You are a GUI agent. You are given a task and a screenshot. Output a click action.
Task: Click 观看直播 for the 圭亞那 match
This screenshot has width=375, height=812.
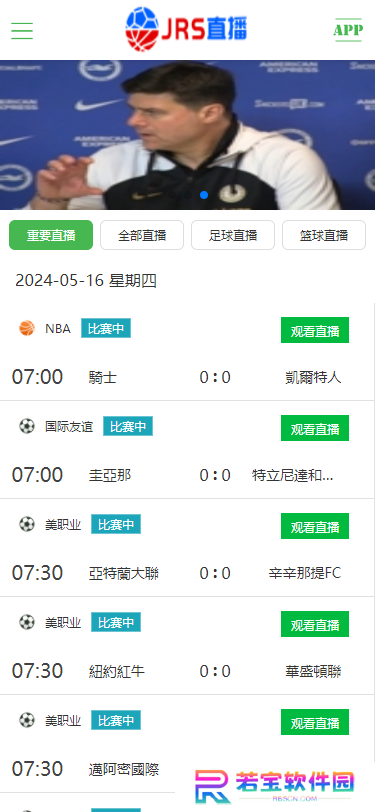[315, 428]
